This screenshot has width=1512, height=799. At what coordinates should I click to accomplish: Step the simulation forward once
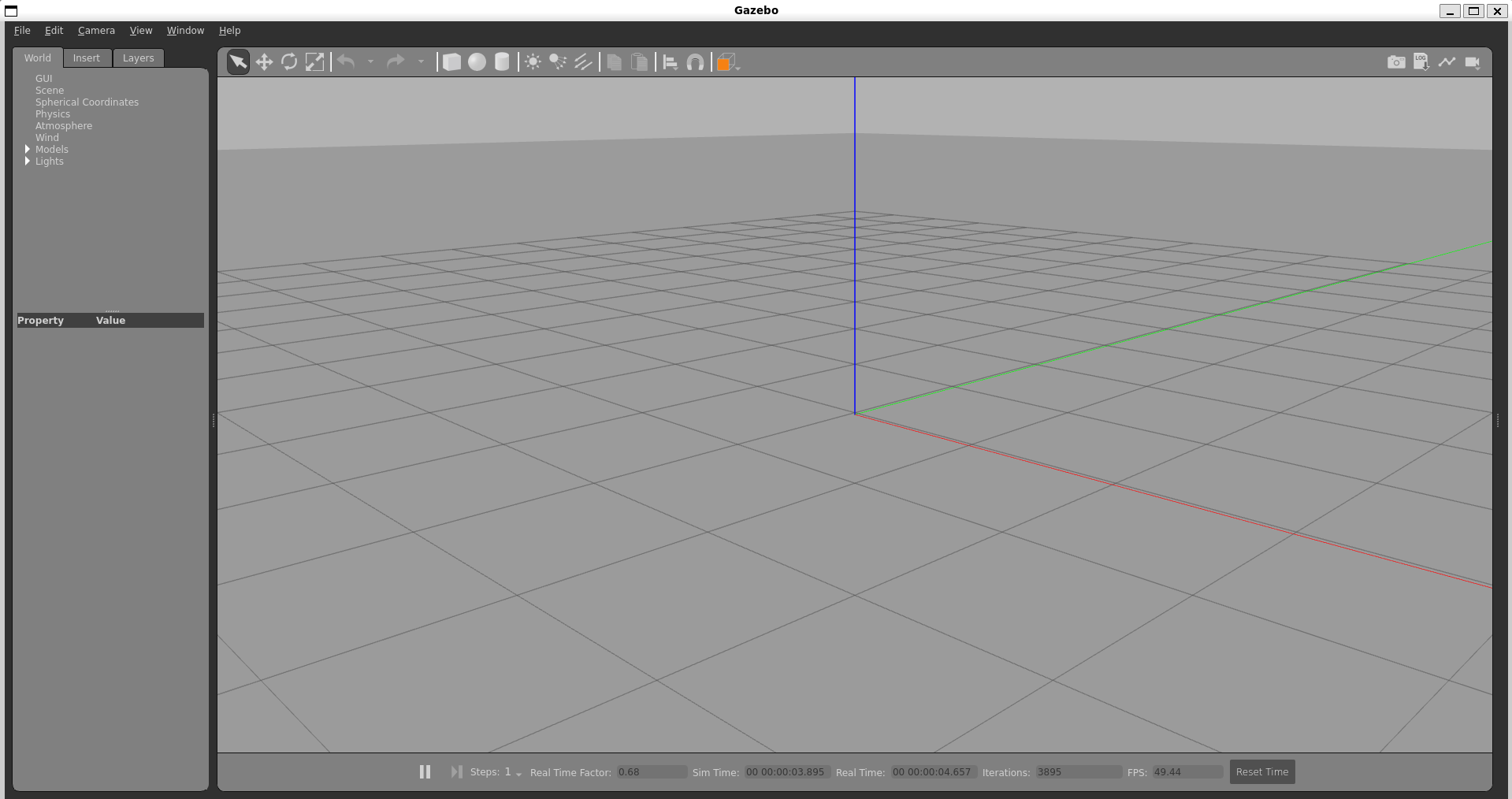[456, 772]
